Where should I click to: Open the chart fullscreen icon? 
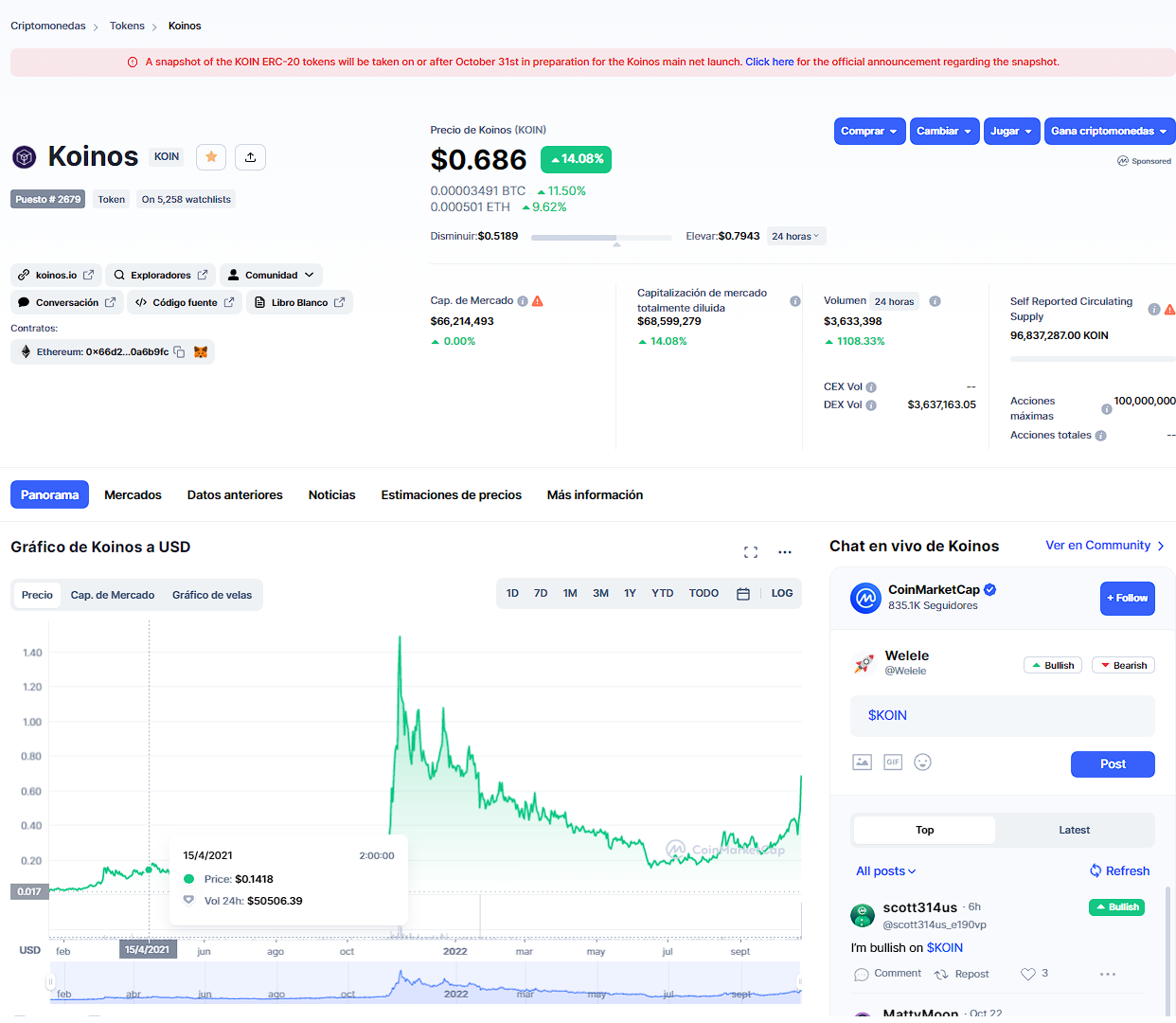click(x=751, y=552)
